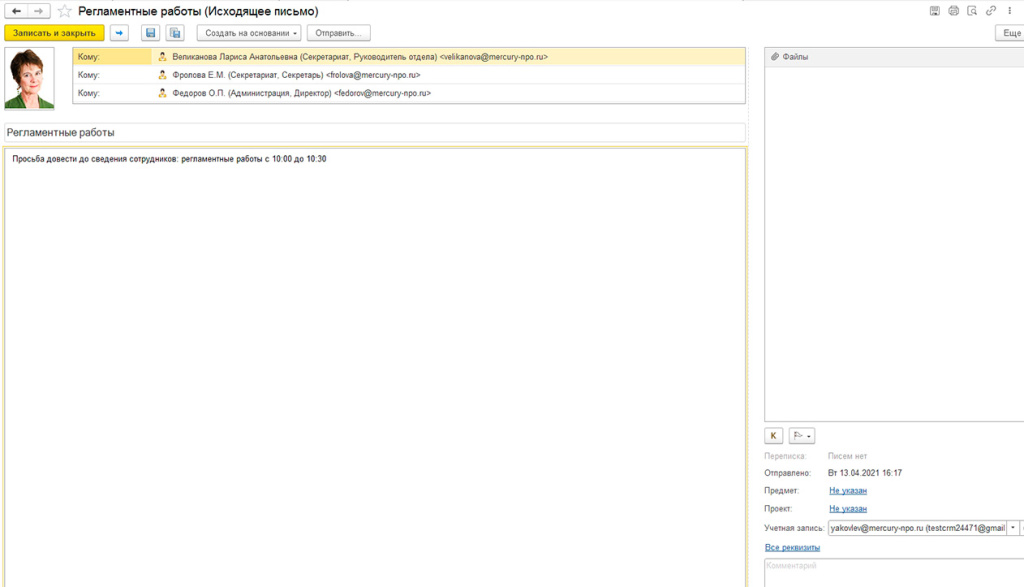The width and height of the screenshot is (1024, 587).
Task: Save letter using toolbar floppy disk icon
Action: click(x=150, y=33)
